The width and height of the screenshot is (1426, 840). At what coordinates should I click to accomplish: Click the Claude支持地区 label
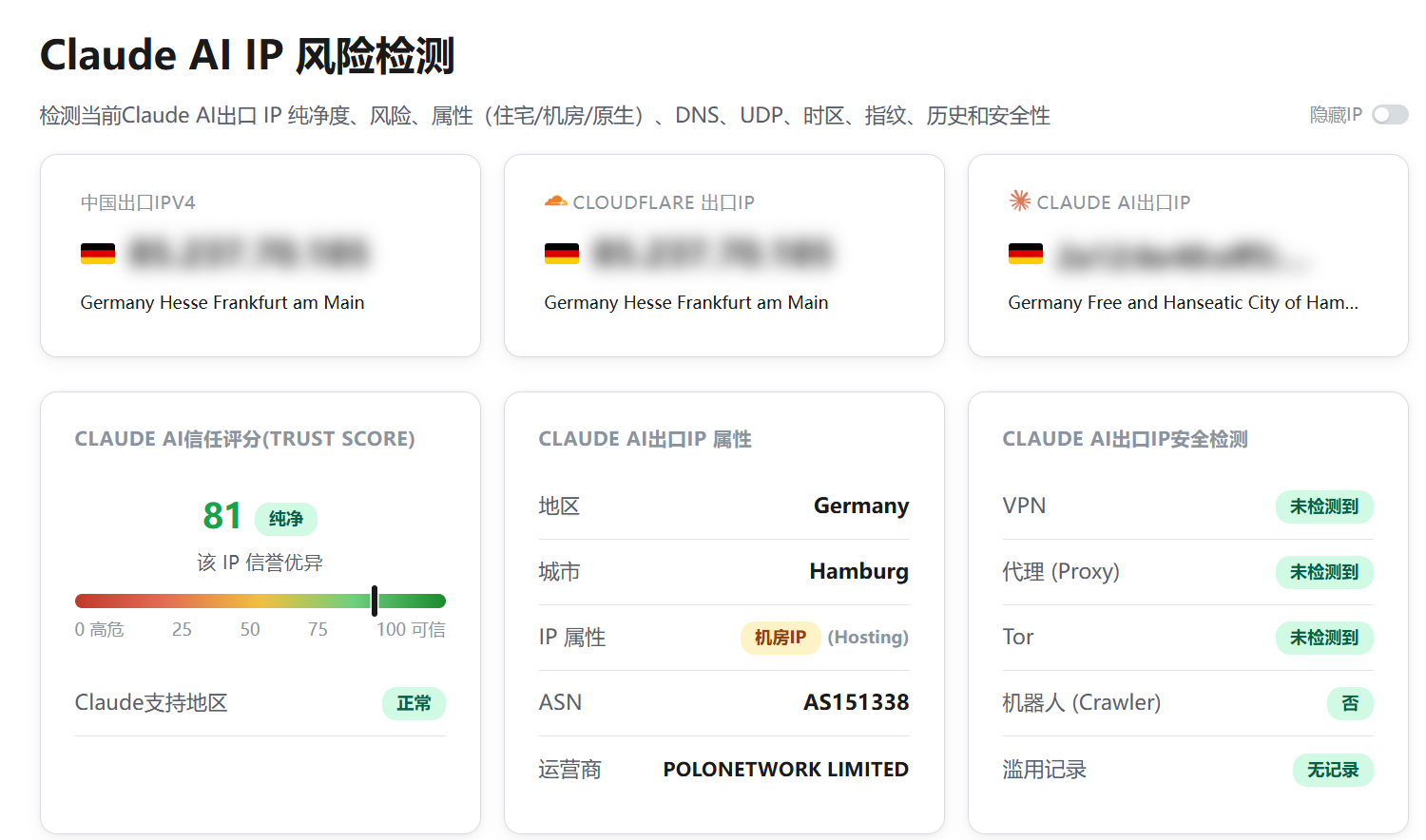point(151,702)
